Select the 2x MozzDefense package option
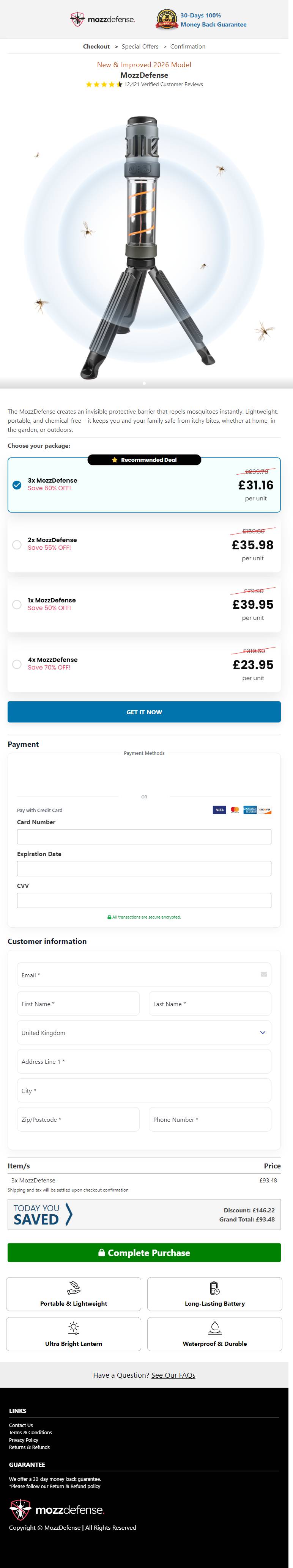 click(x=17, y=545)
